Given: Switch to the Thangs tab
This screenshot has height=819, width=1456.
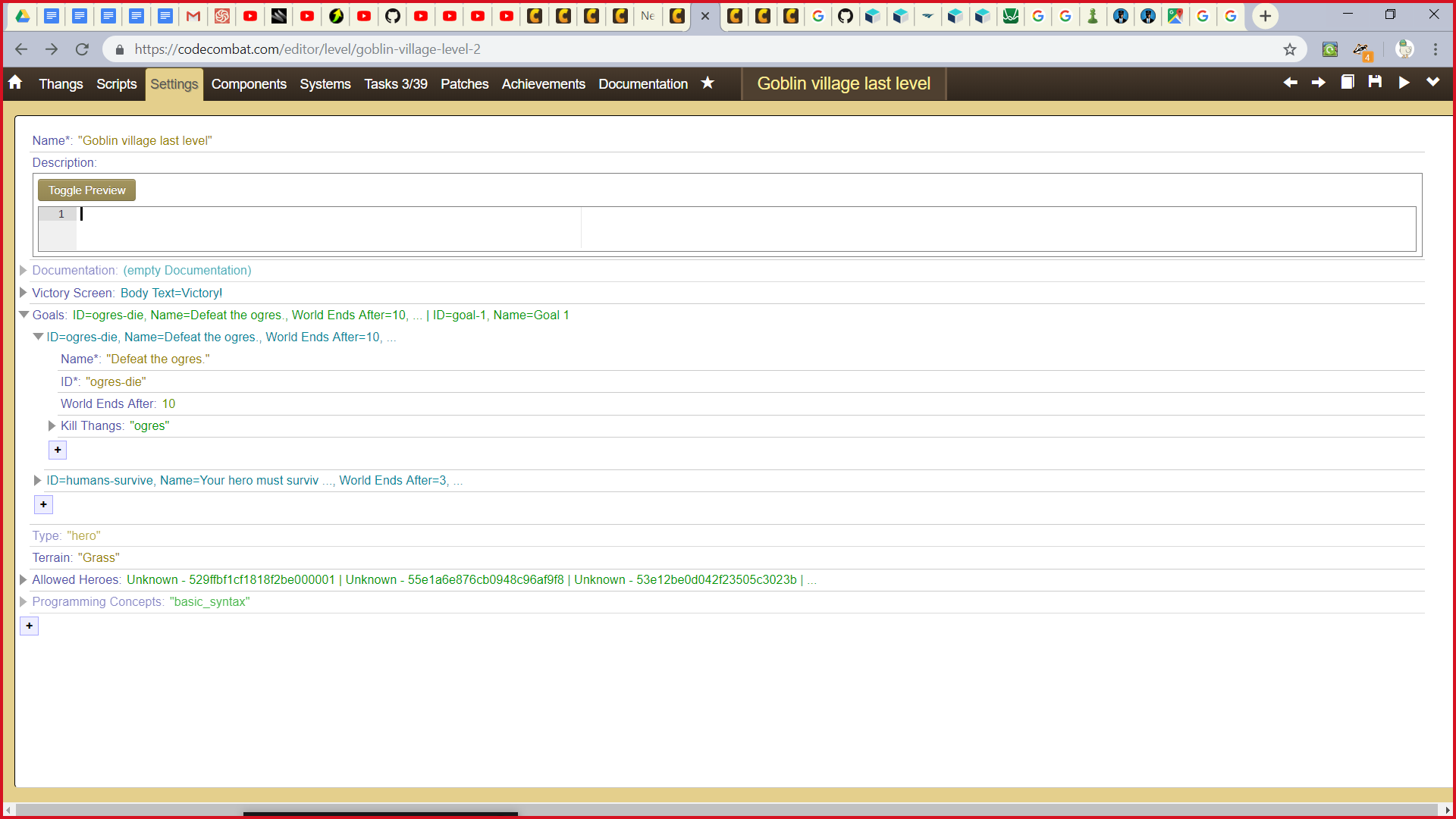Looking at the screenshot, I should [61, 84].
